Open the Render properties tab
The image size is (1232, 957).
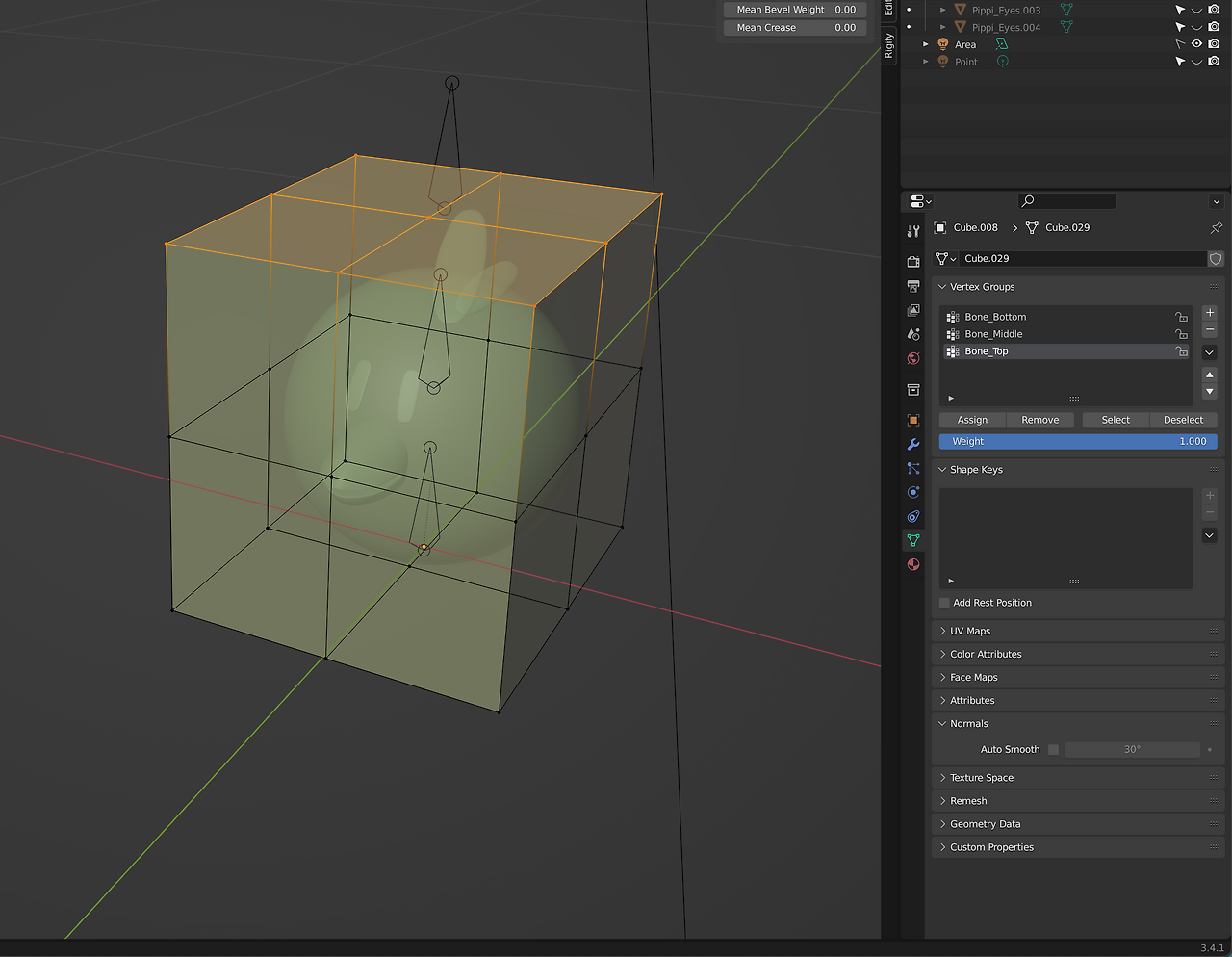[913, 262]
